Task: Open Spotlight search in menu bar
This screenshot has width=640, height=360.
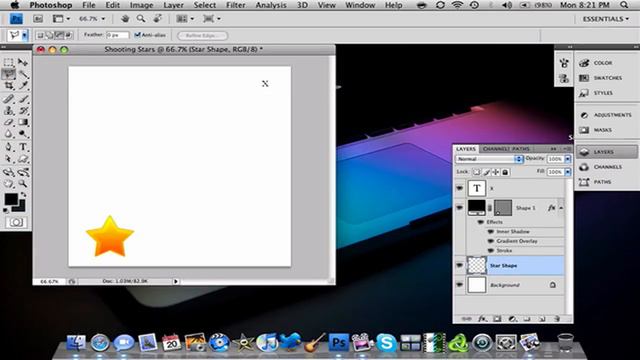Action: 624,5
